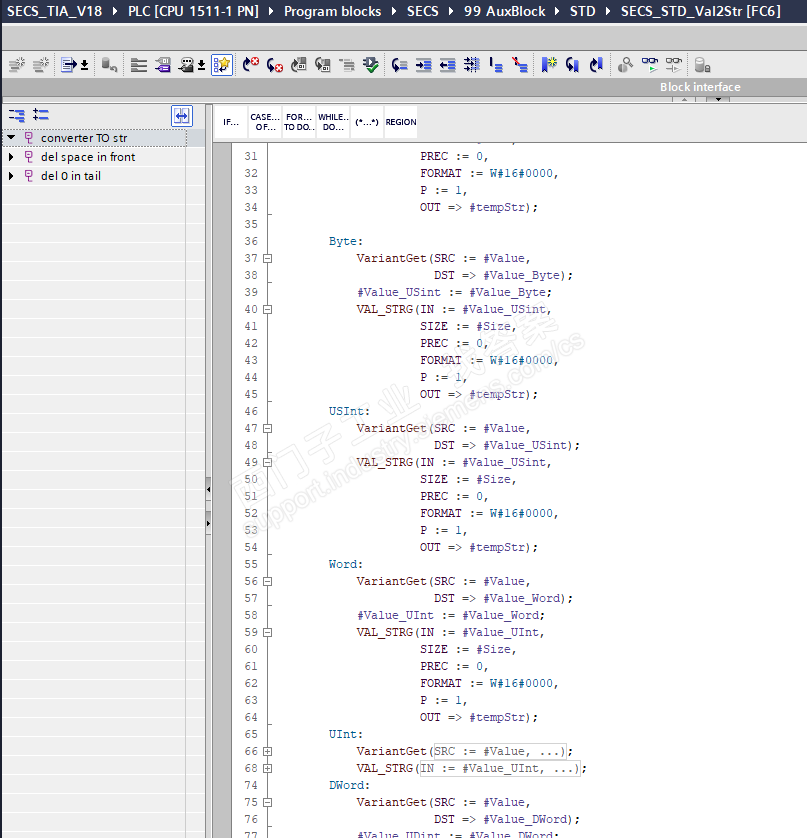Viewport: 807px width, 838px height.
Task: Click the red-X breakpoint toolbar icon
Action: 250,65
